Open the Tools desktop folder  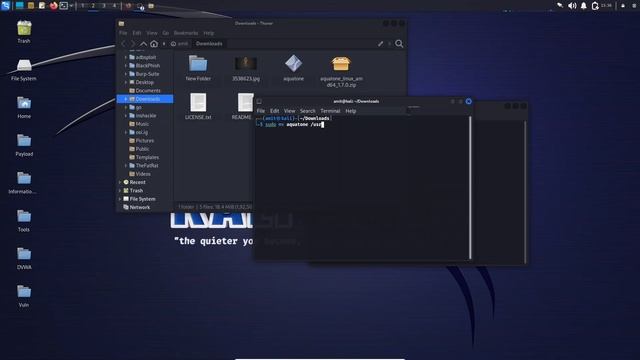pos(24,221)
